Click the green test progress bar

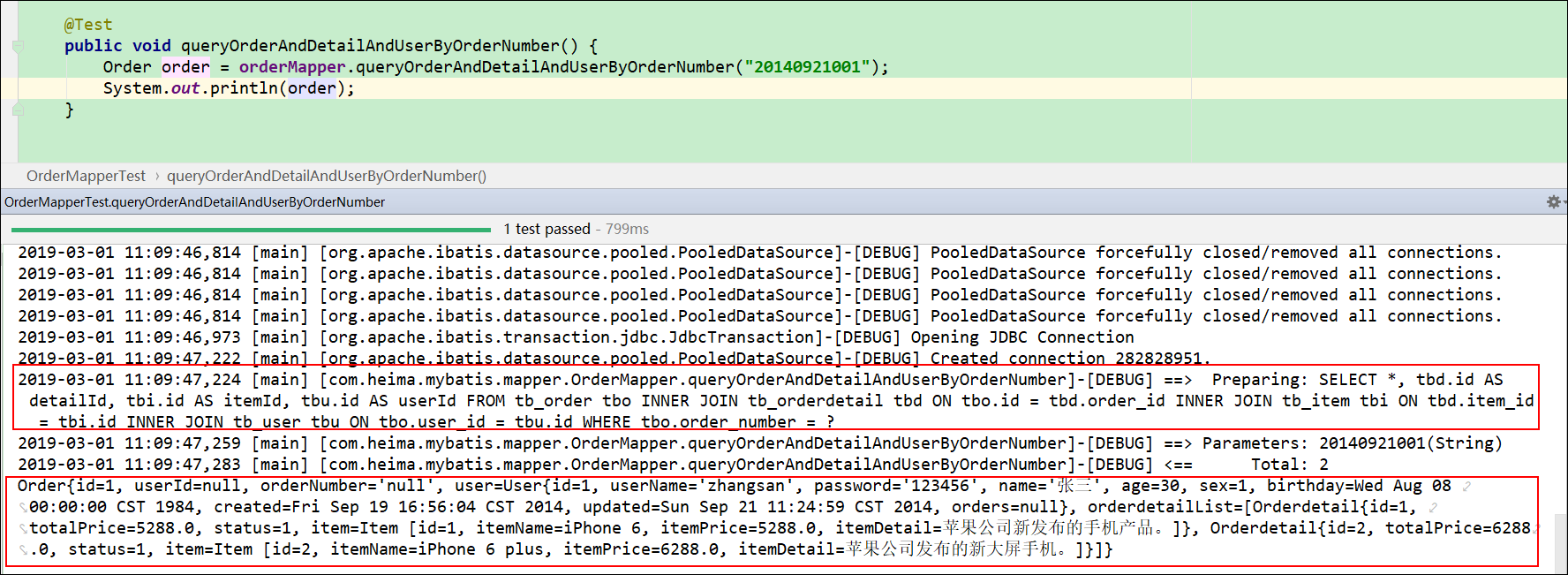tap(251, 230)
